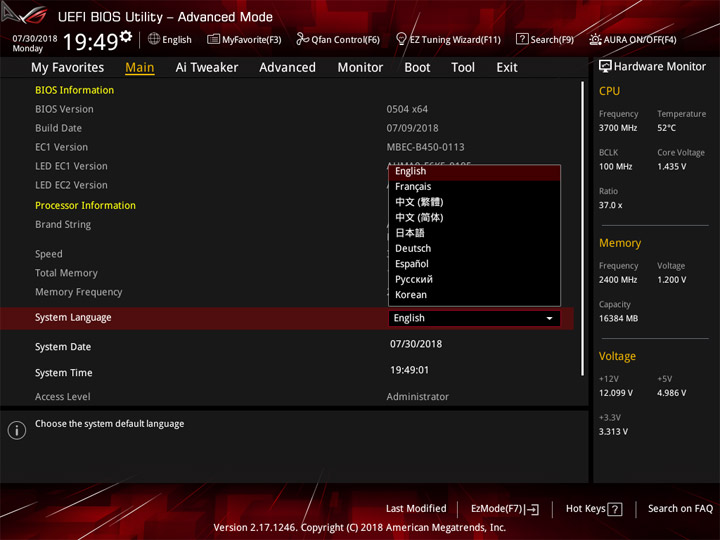Switch to the Main tab
Viewport: 720px width, 540px height.
pos(140,68)
